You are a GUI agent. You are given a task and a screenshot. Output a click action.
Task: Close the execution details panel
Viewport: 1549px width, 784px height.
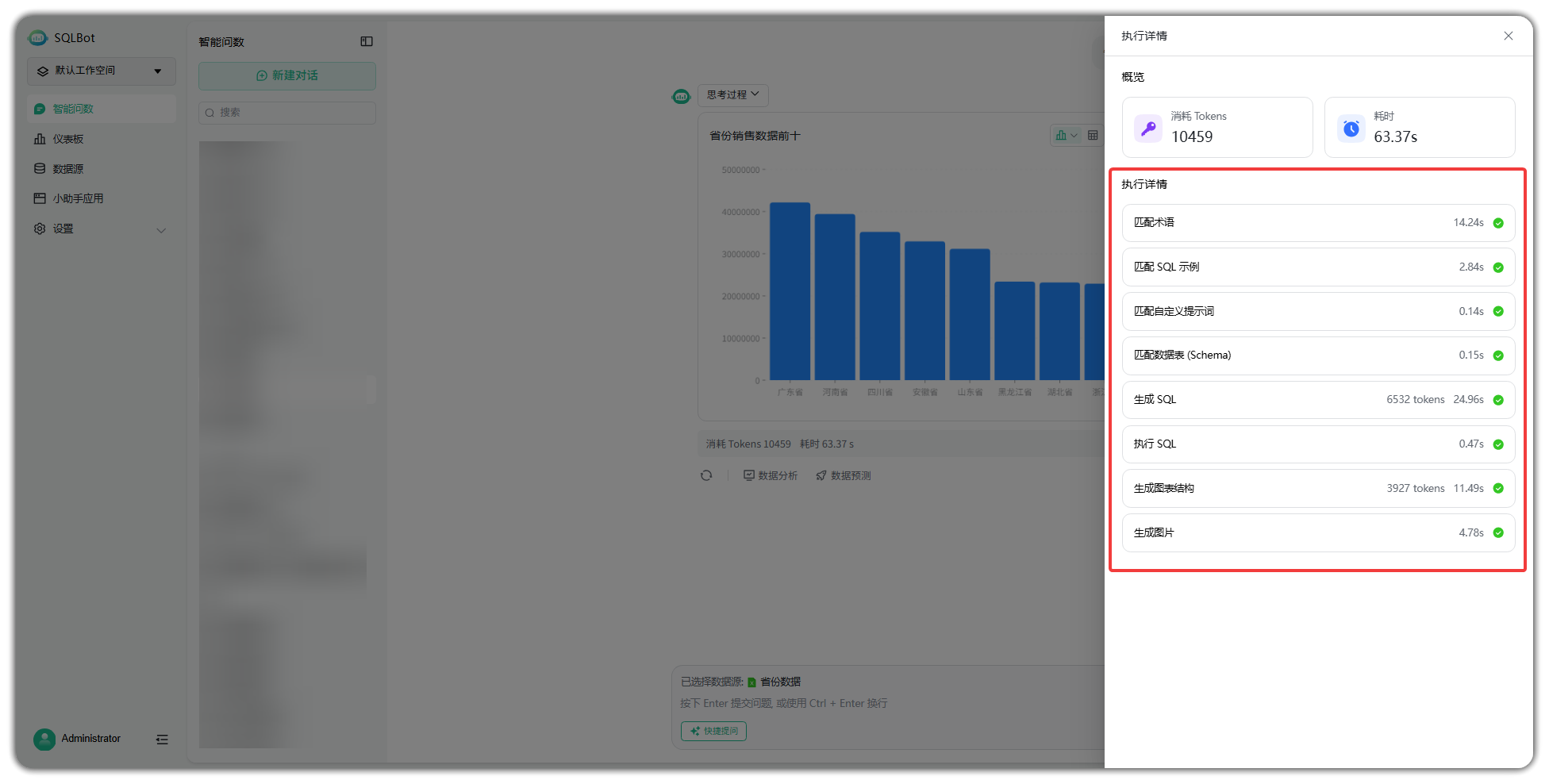(1508, 36)
